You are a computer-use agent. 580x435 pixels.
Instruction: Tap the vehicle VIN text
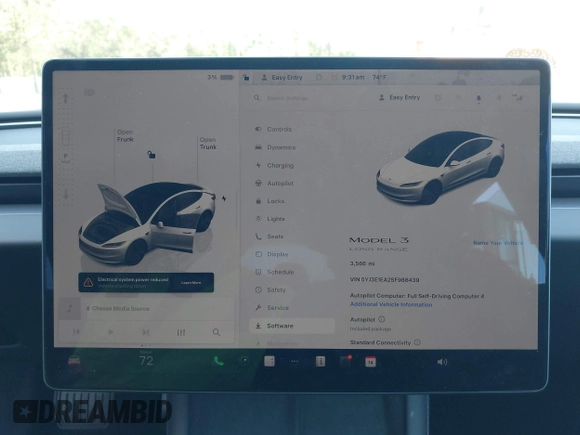point(384,280)
